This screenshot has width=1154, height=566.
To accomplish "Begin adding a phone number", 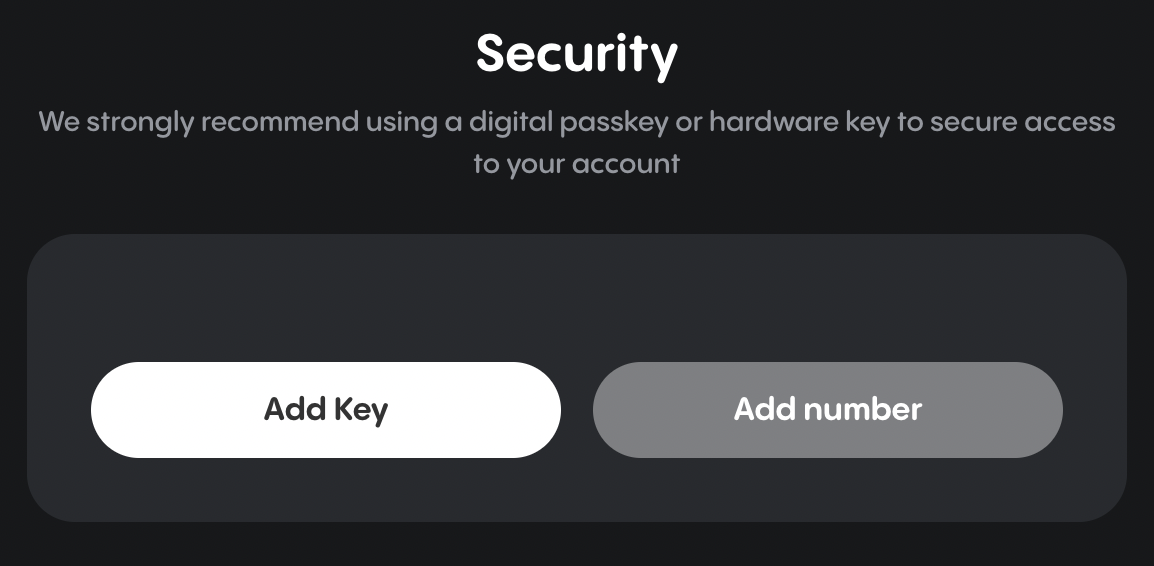I will (827, 409).
